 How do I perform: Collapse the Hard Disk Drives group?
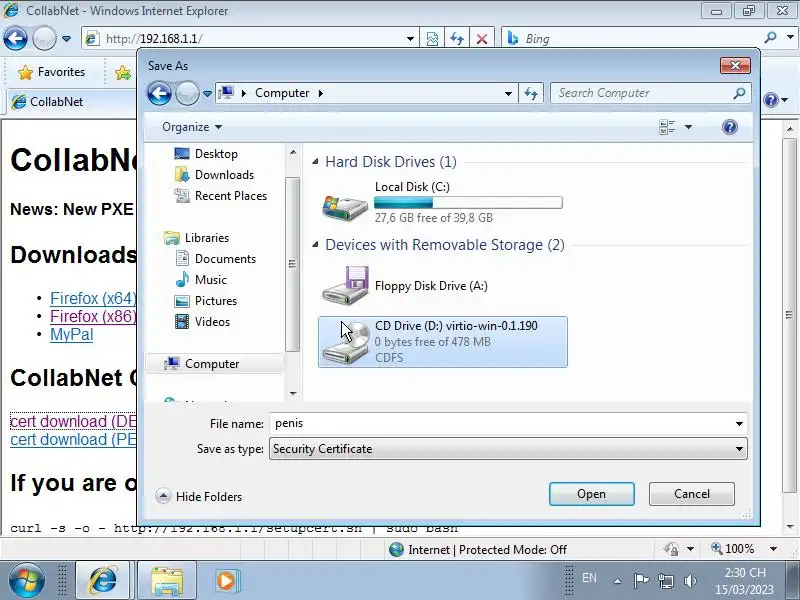(315, 162)
